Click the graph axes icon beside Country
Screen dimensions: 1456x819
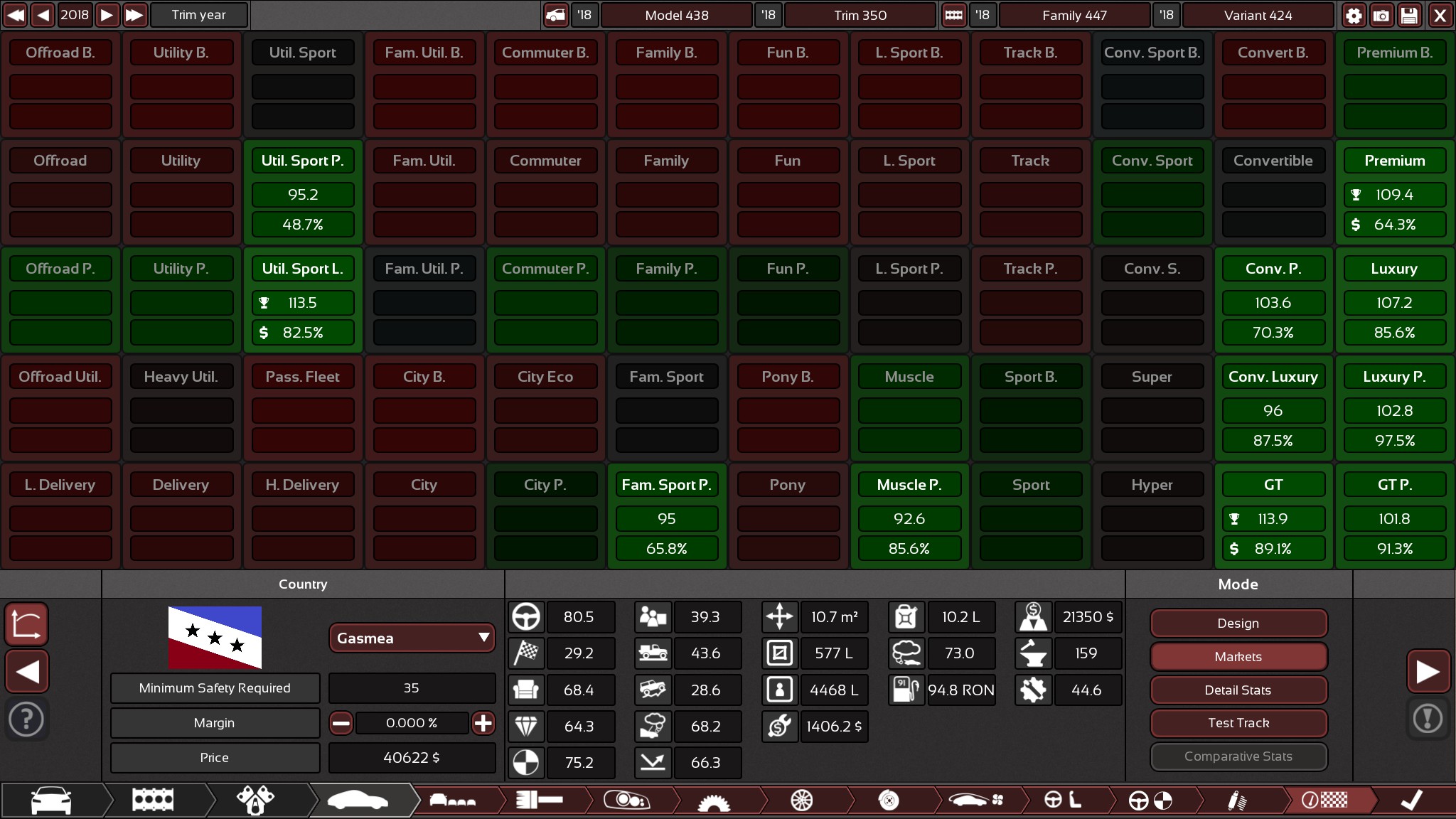pos(27,624)
